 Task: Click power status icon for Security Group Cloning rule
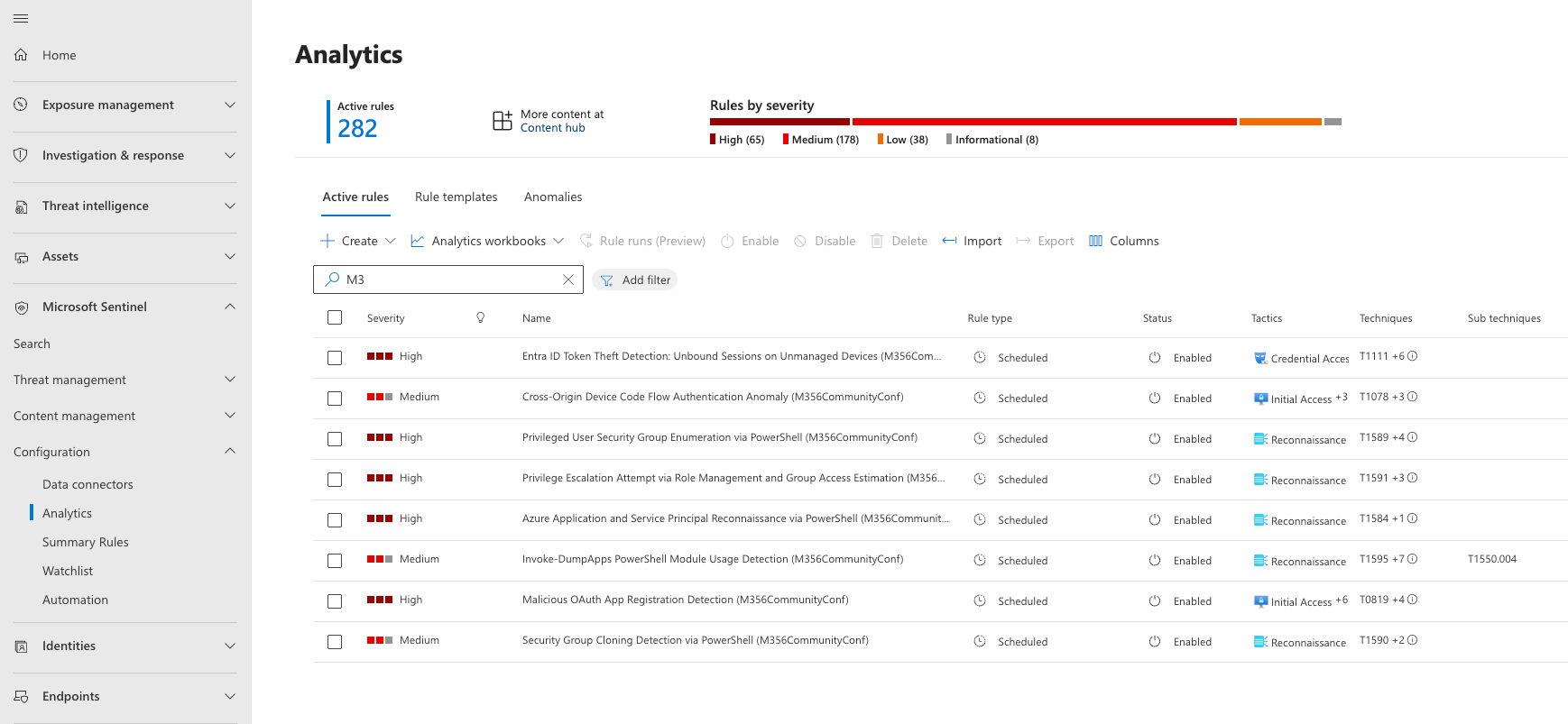[x=1155, y=642]
